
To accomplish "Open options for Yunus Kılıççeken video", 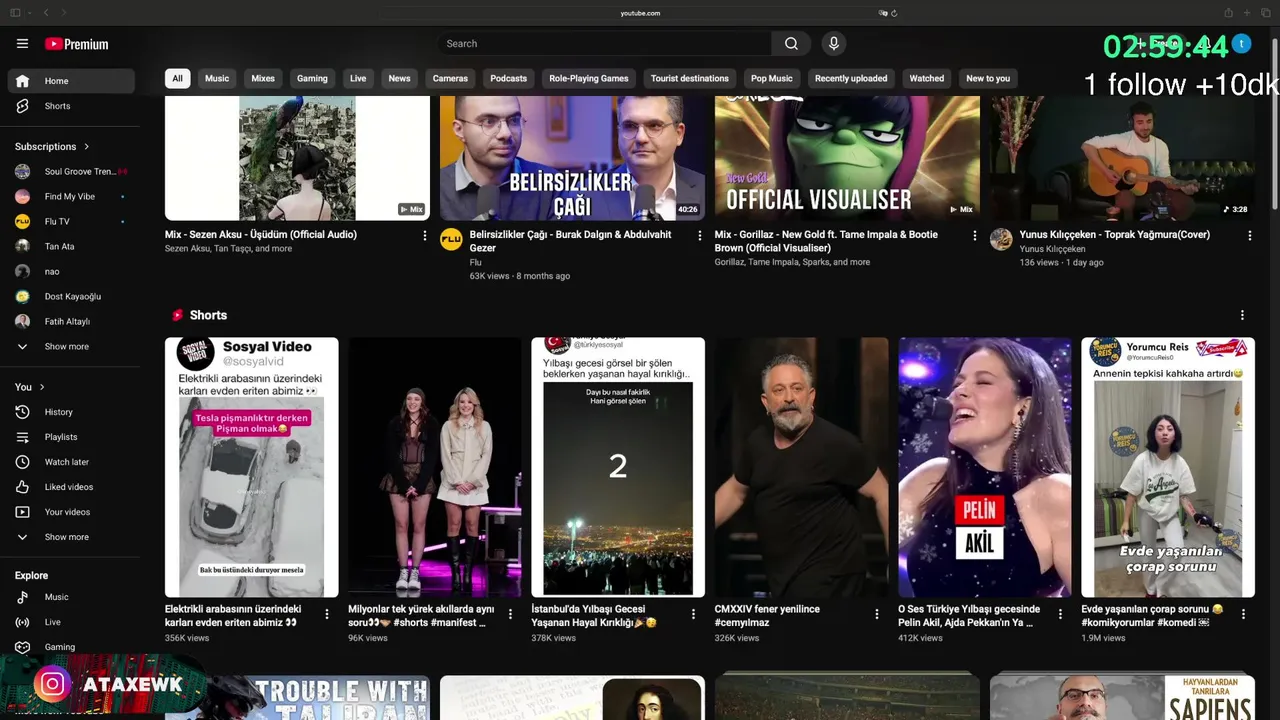I will click(x=1249, y=236).
